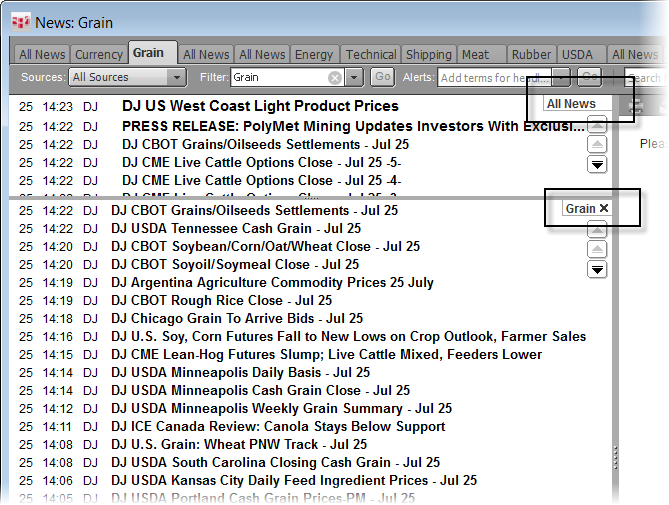669x505 pixels.
Task: Click the red app logo in title bar
Action: (18, 22)
